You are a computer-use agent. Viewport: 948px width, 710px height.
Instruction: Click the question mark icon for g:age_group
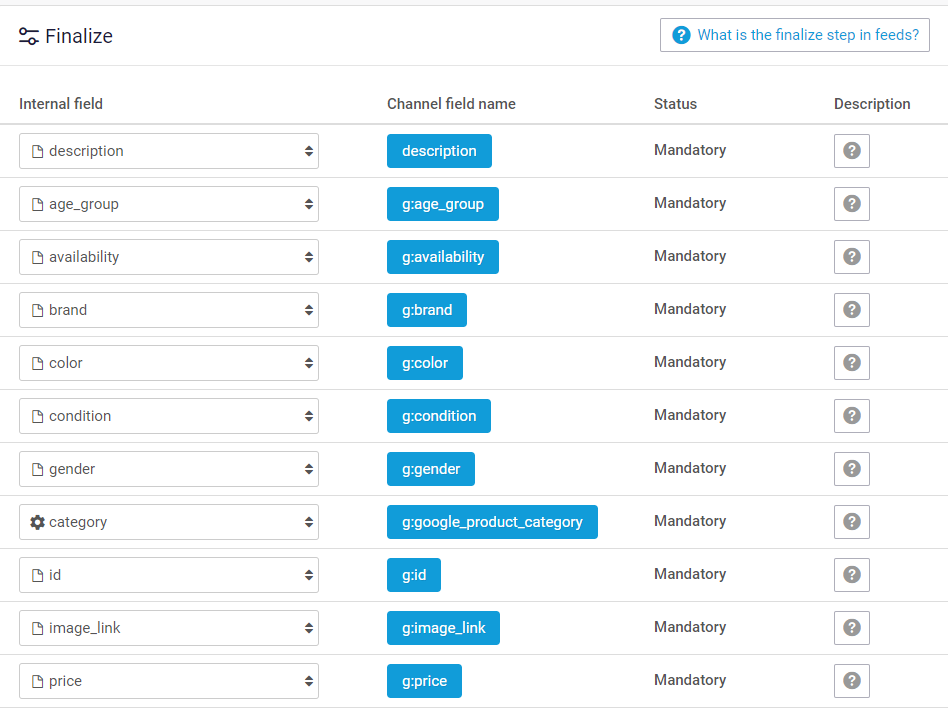point(851,204)
